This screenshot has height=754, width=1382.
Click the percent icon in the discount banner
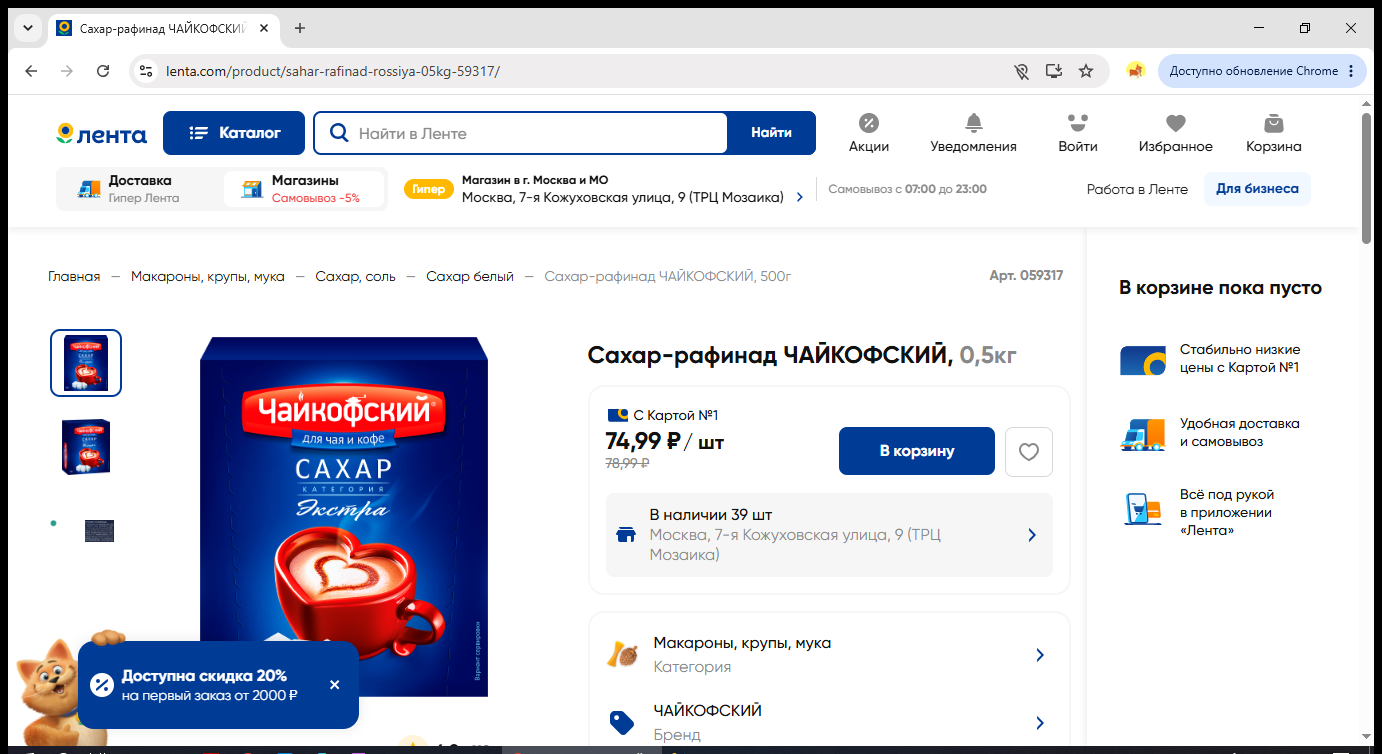pyautogui.click(x=102, y=685)
